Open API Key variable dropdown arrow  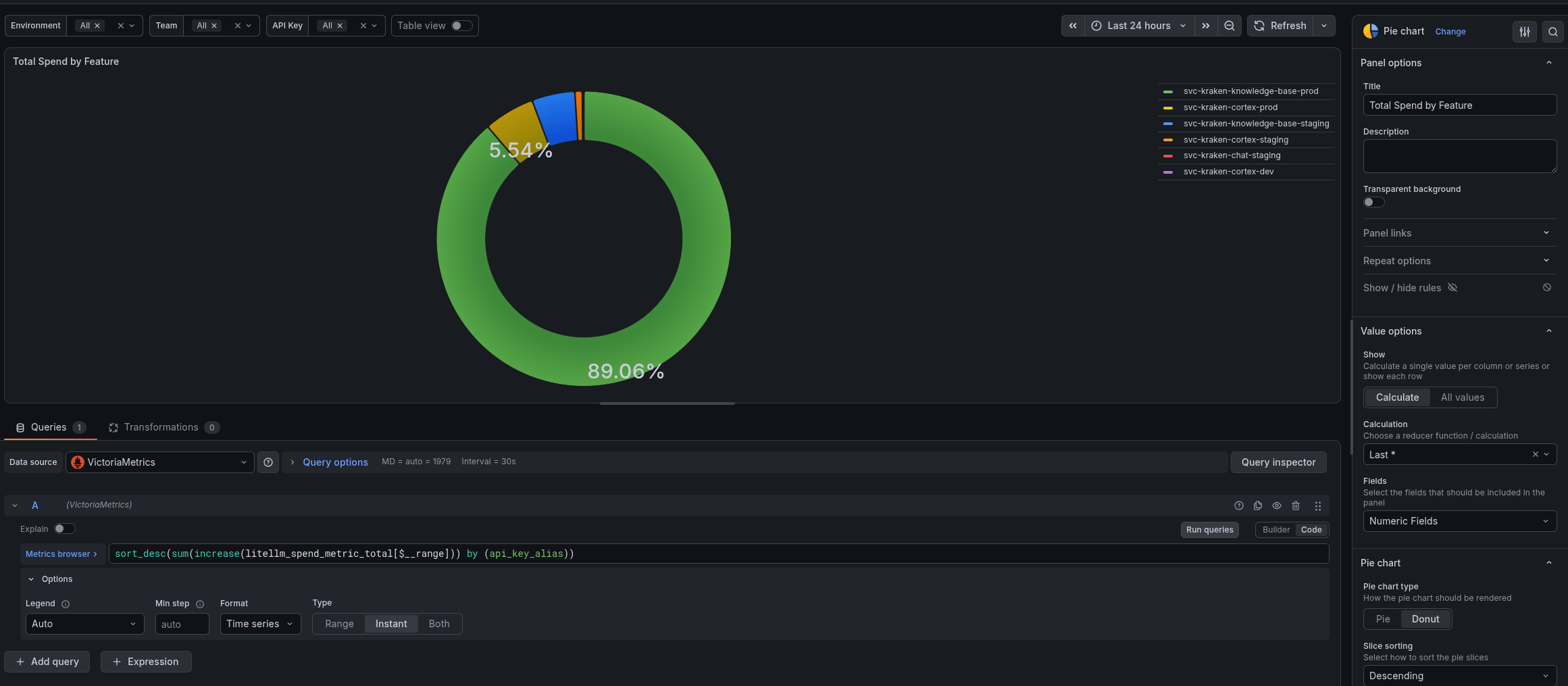374,26
